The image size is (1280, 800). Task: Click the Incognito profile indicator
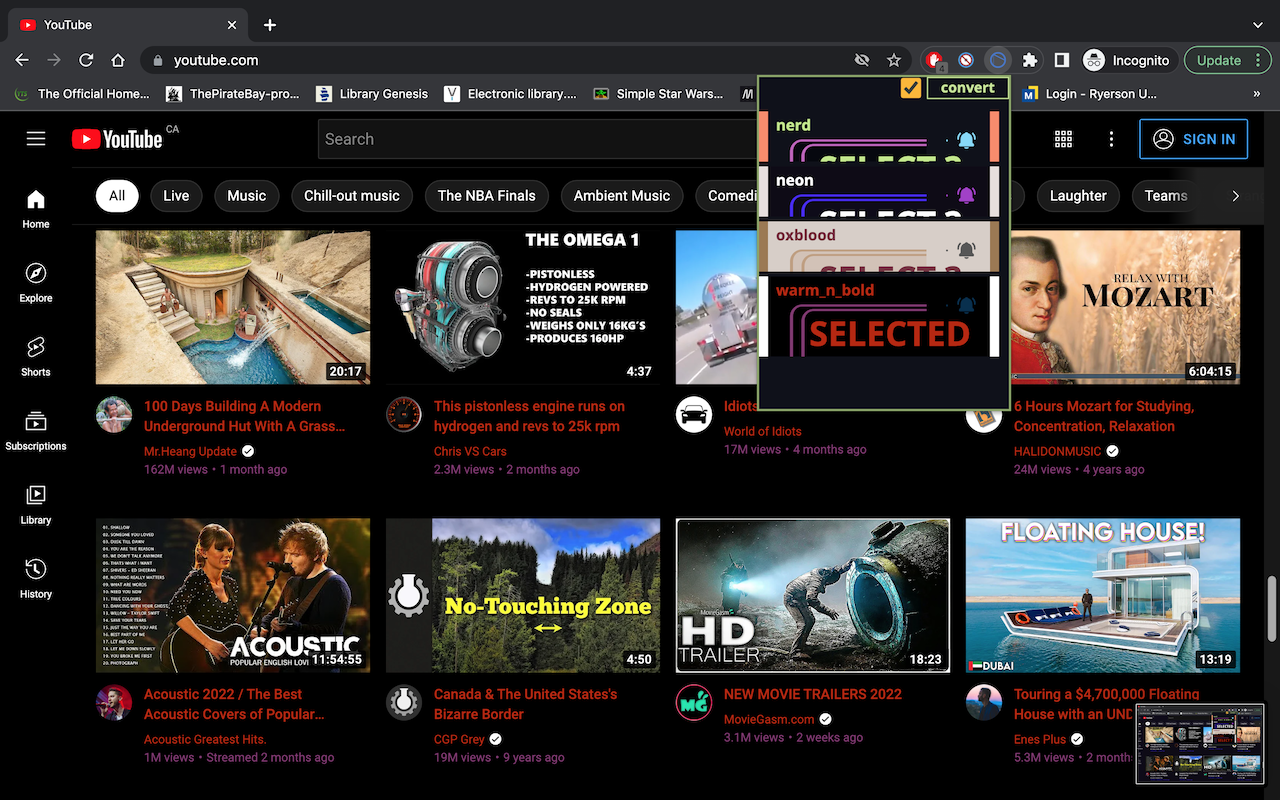tap(1127, 60)
